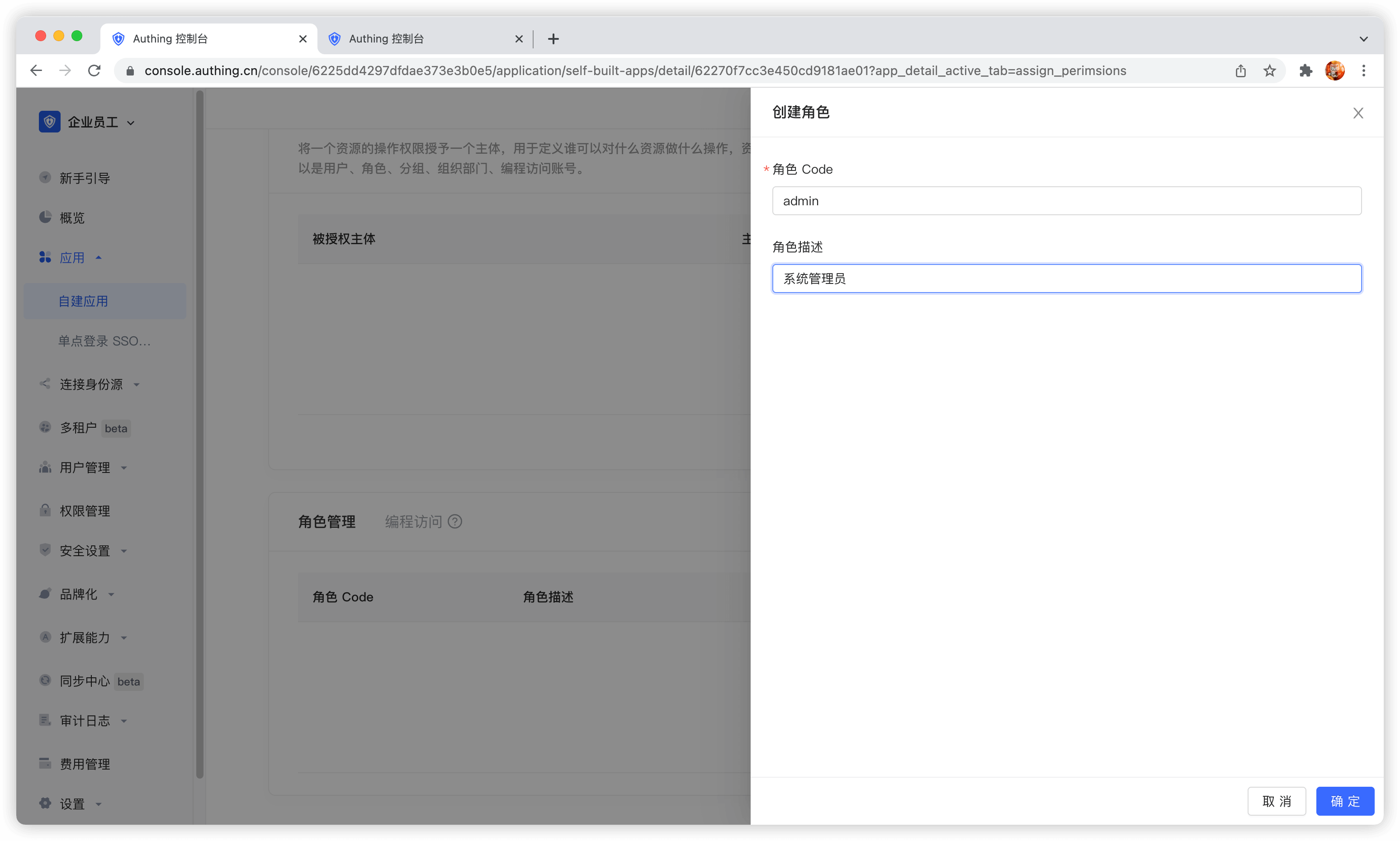Click the 角色 Code input field
This screenshot has width=1400, height=841.
click(x=1066, y=201)
